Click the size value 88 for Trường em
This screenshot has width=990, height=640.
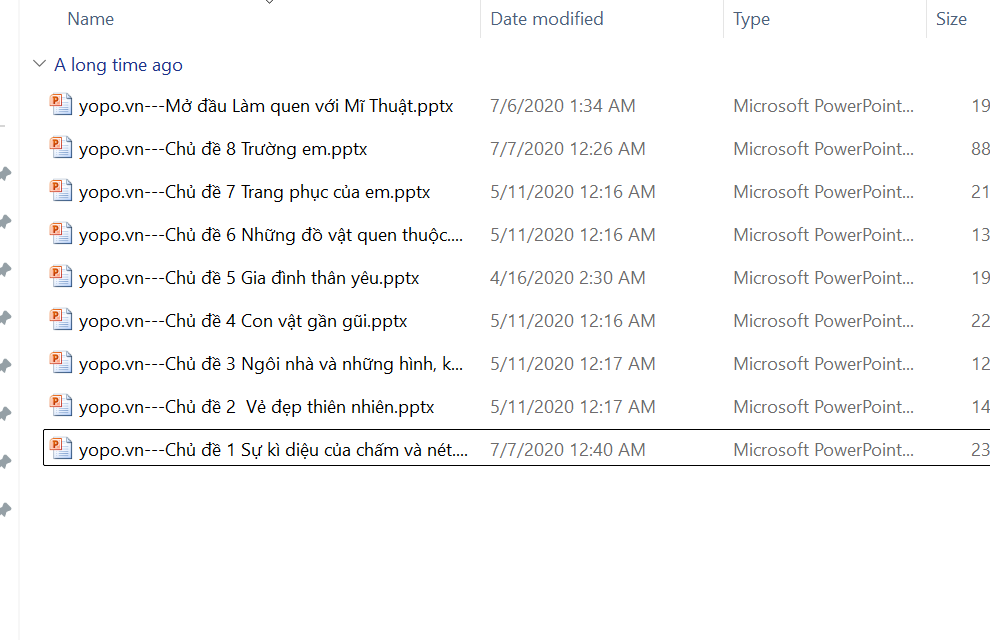[979, 149]
